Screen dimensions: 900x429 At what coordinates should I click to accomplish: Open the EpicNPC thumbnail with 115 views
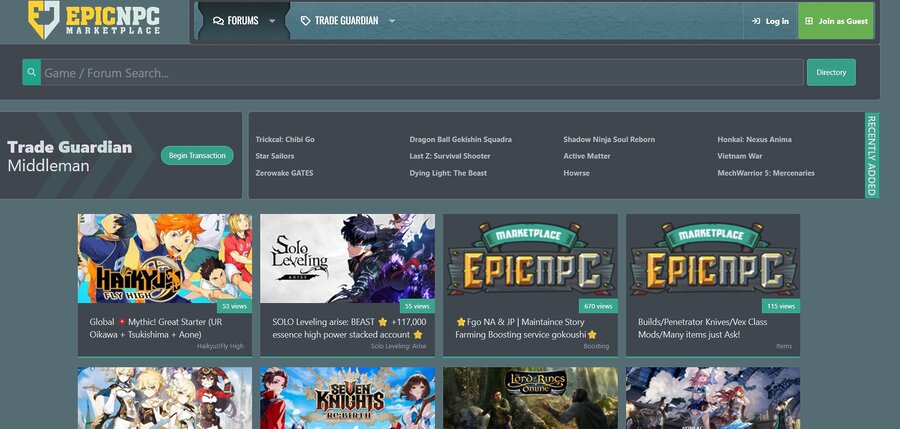[713, 258]
